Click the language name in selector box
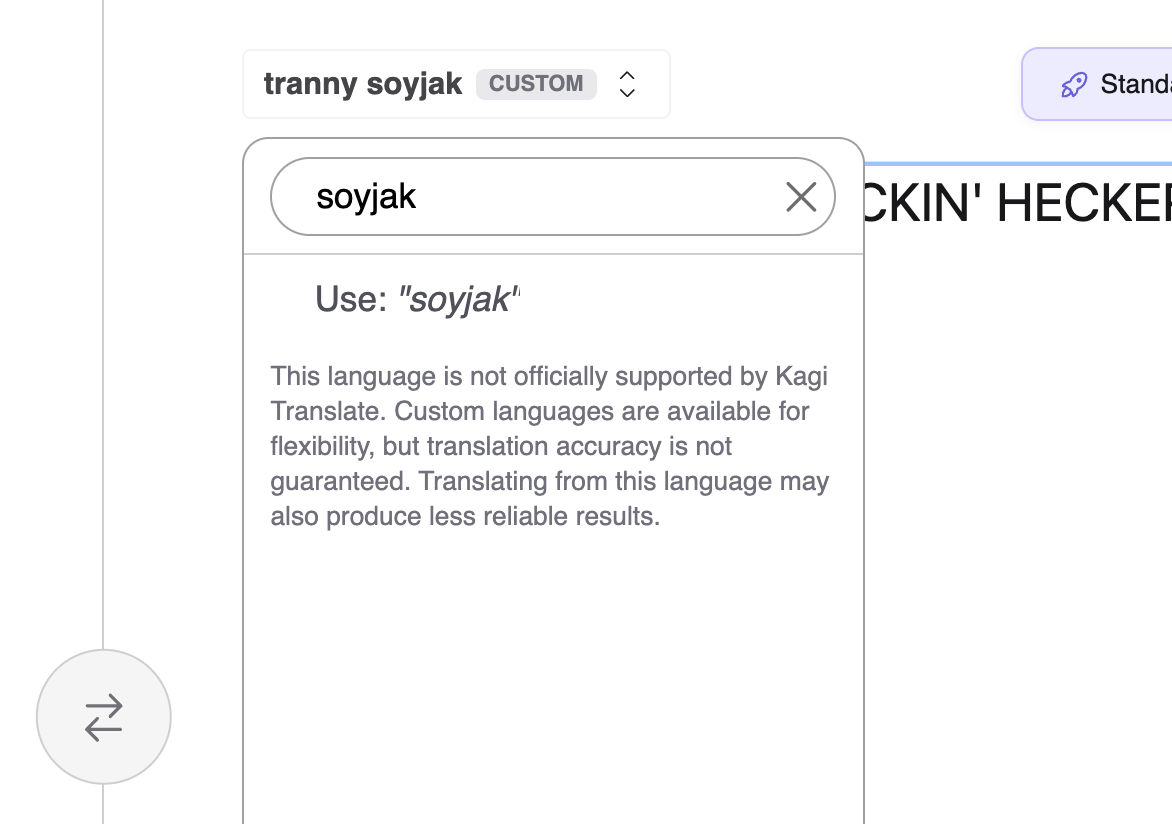 point(363,84)
